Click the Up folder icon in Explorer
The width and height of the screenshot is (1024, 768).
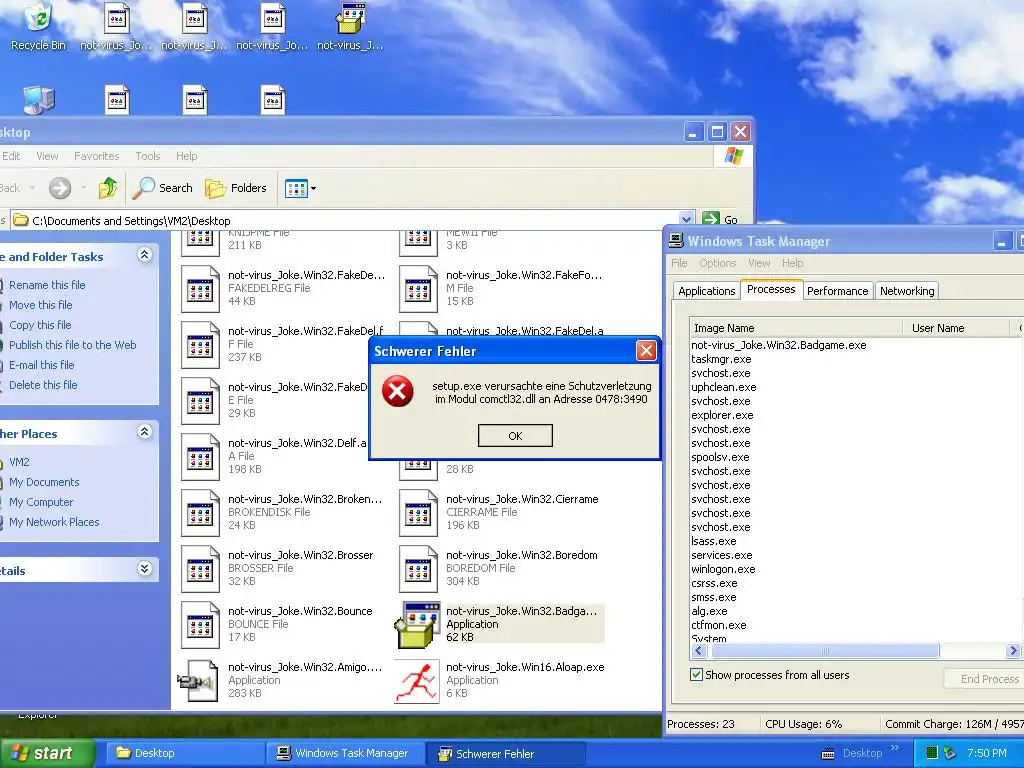(107, 188)
